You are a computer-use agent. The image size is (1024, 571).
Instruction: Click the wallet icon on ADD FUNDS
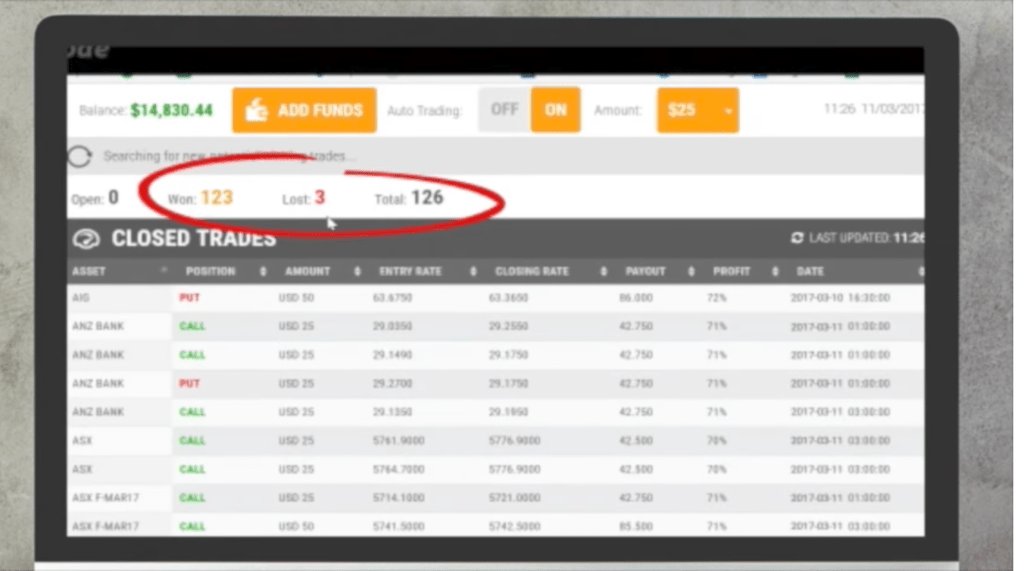point(257,110)
